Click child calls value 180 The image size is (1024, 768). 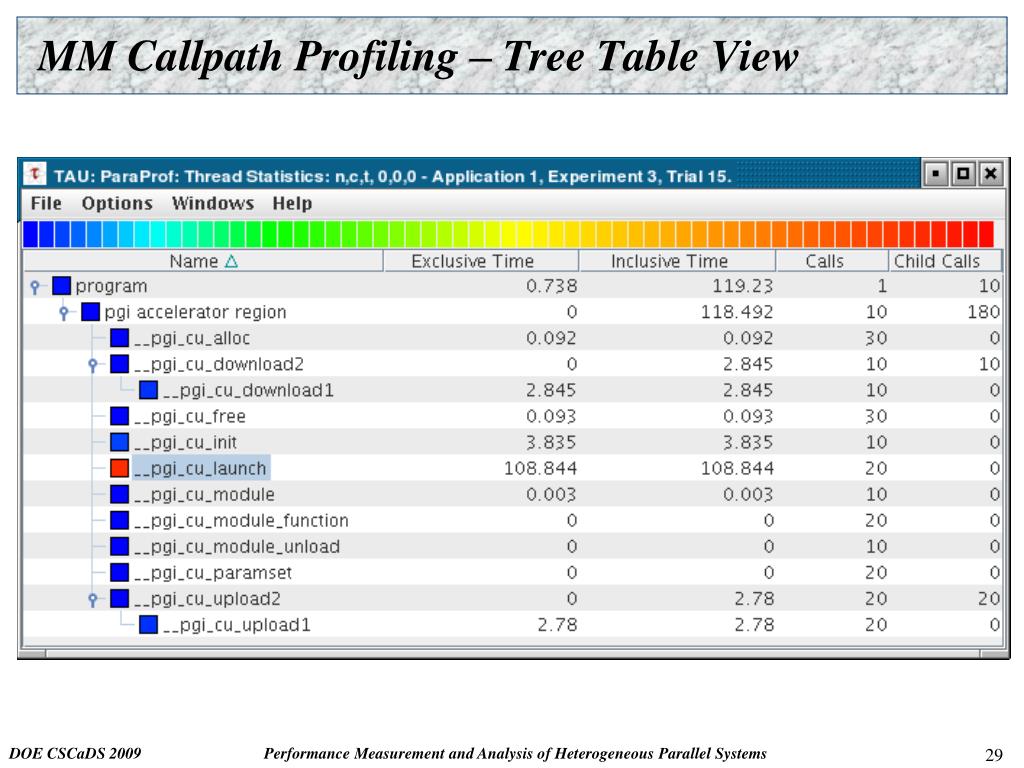pyautogui.click(x=984, y=312)
